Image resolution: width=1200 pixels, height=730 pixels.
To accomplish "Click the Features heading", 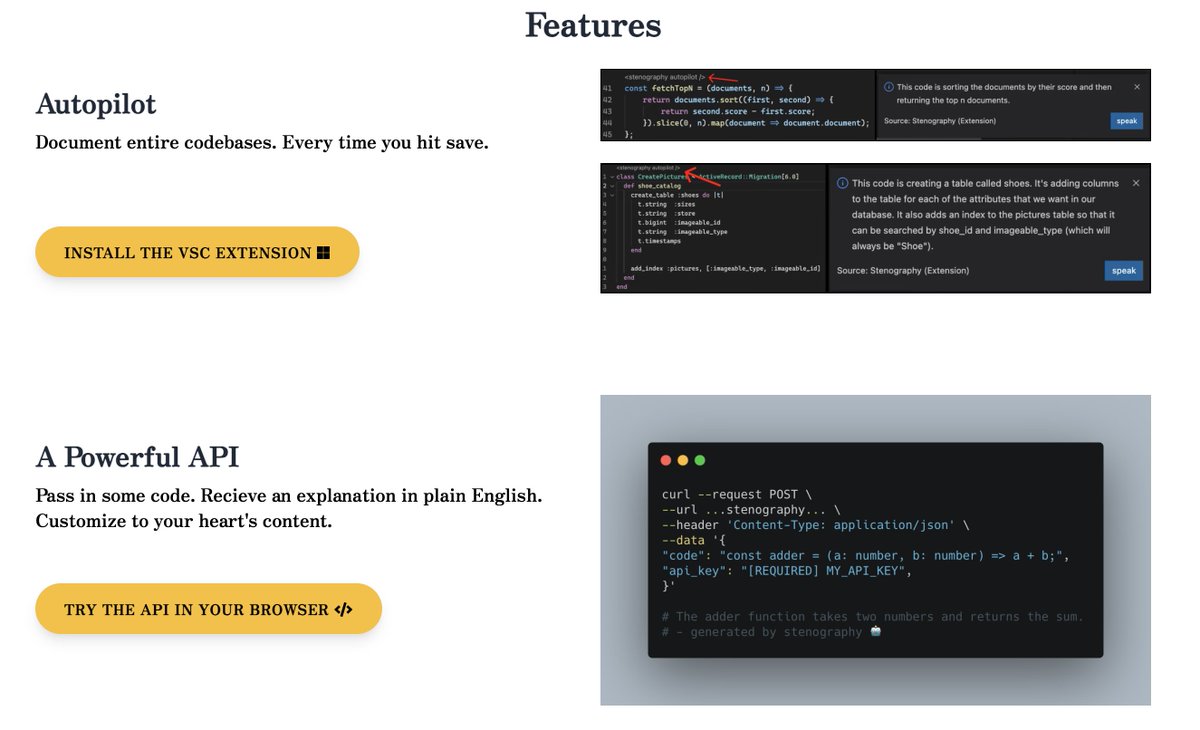I will 593,25.
